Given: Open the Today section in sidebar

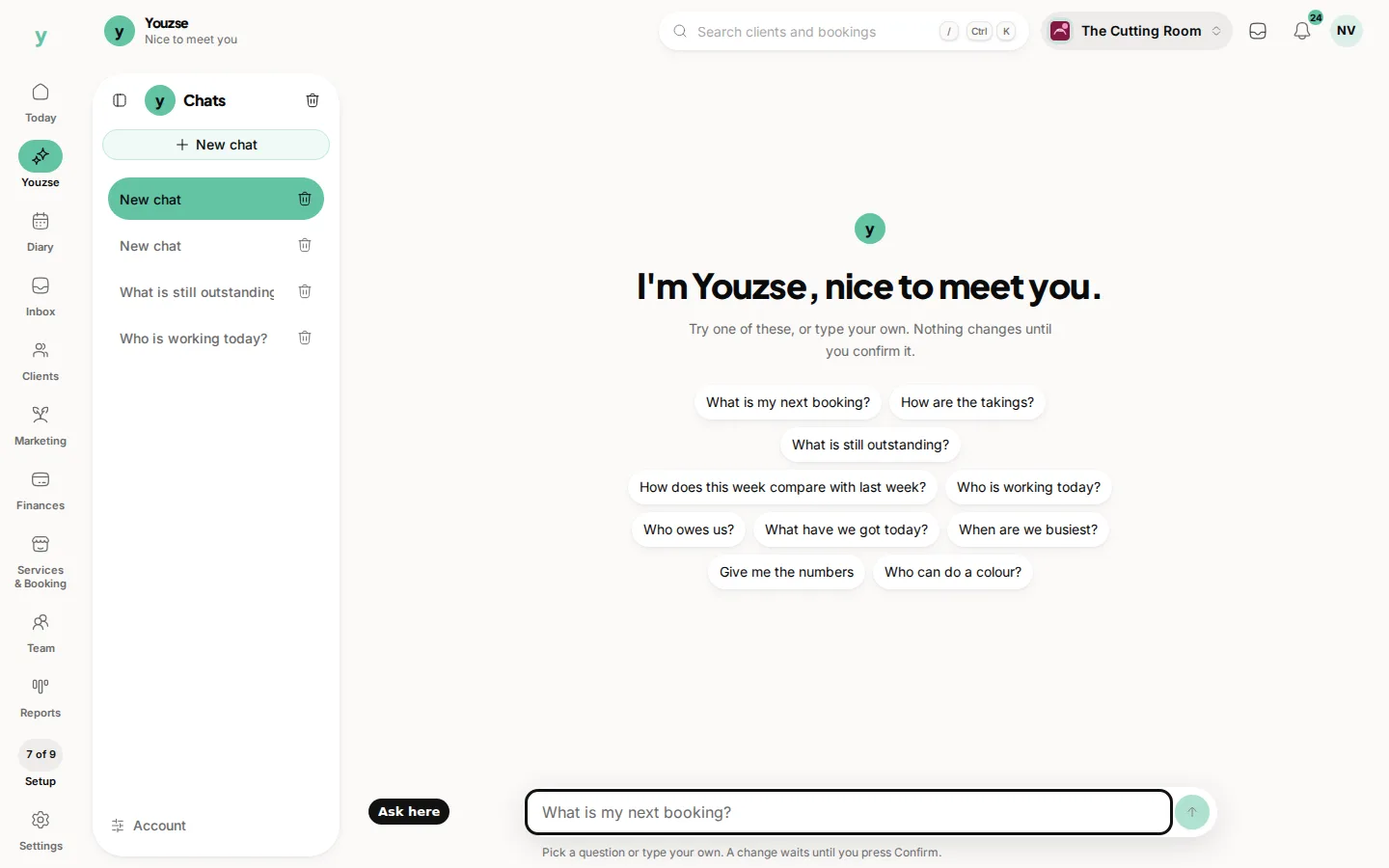Looking at the screenshot, I should (41, 103).
